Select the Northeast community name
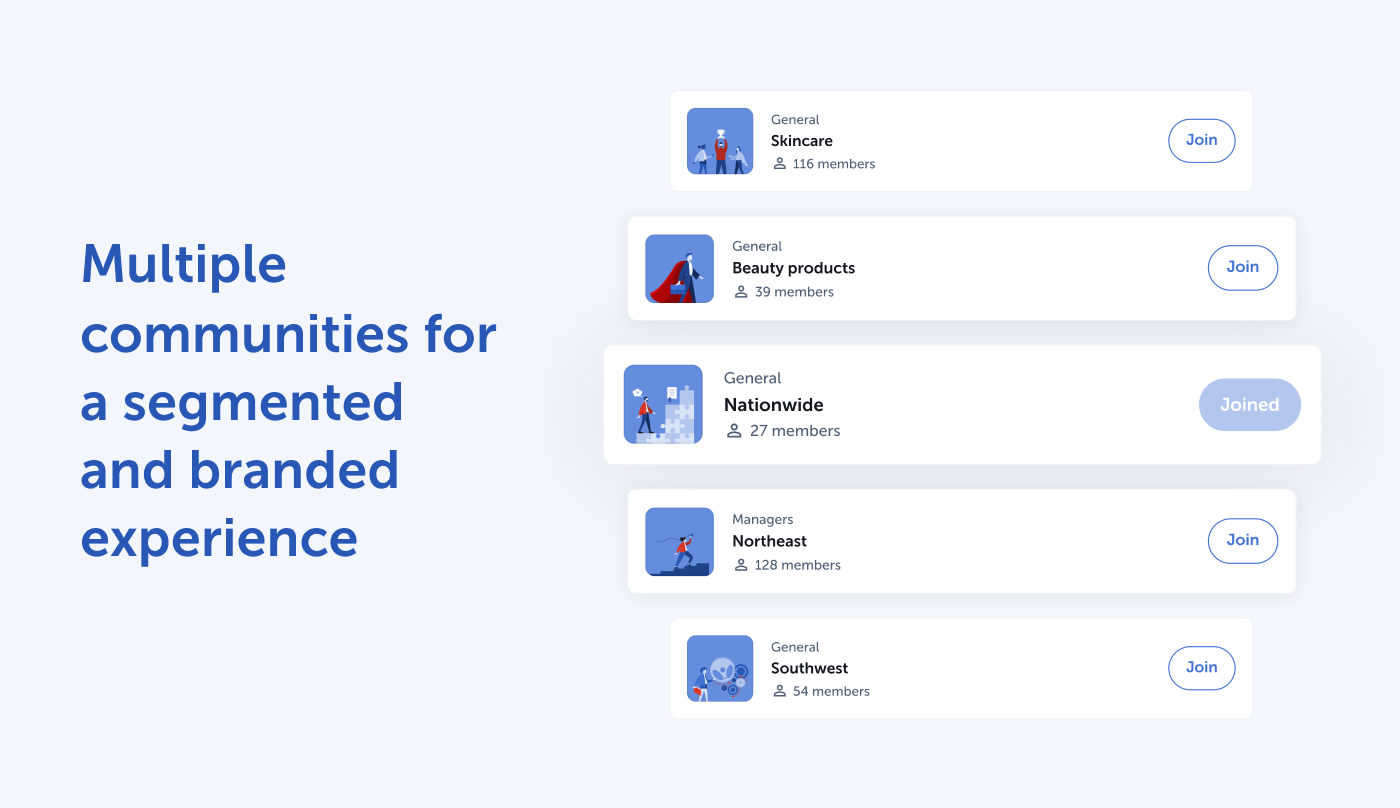This screenshot has width=1400, height=808. coord(769,541)
